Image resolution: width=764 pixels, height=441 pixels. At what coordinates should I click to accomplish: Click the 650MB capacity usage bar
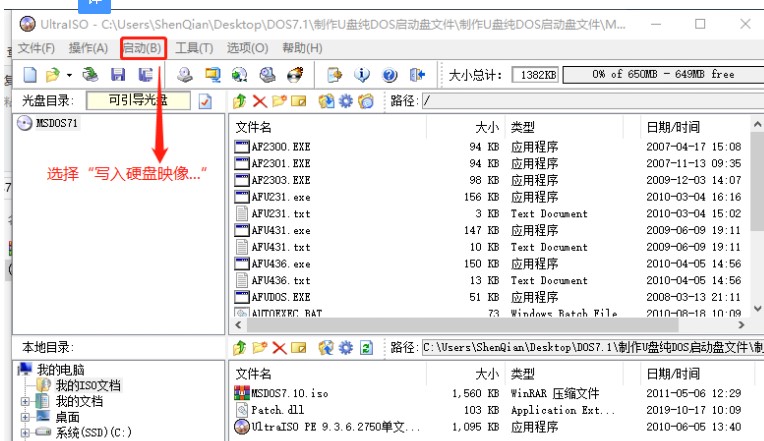click(x=663, y=75)
